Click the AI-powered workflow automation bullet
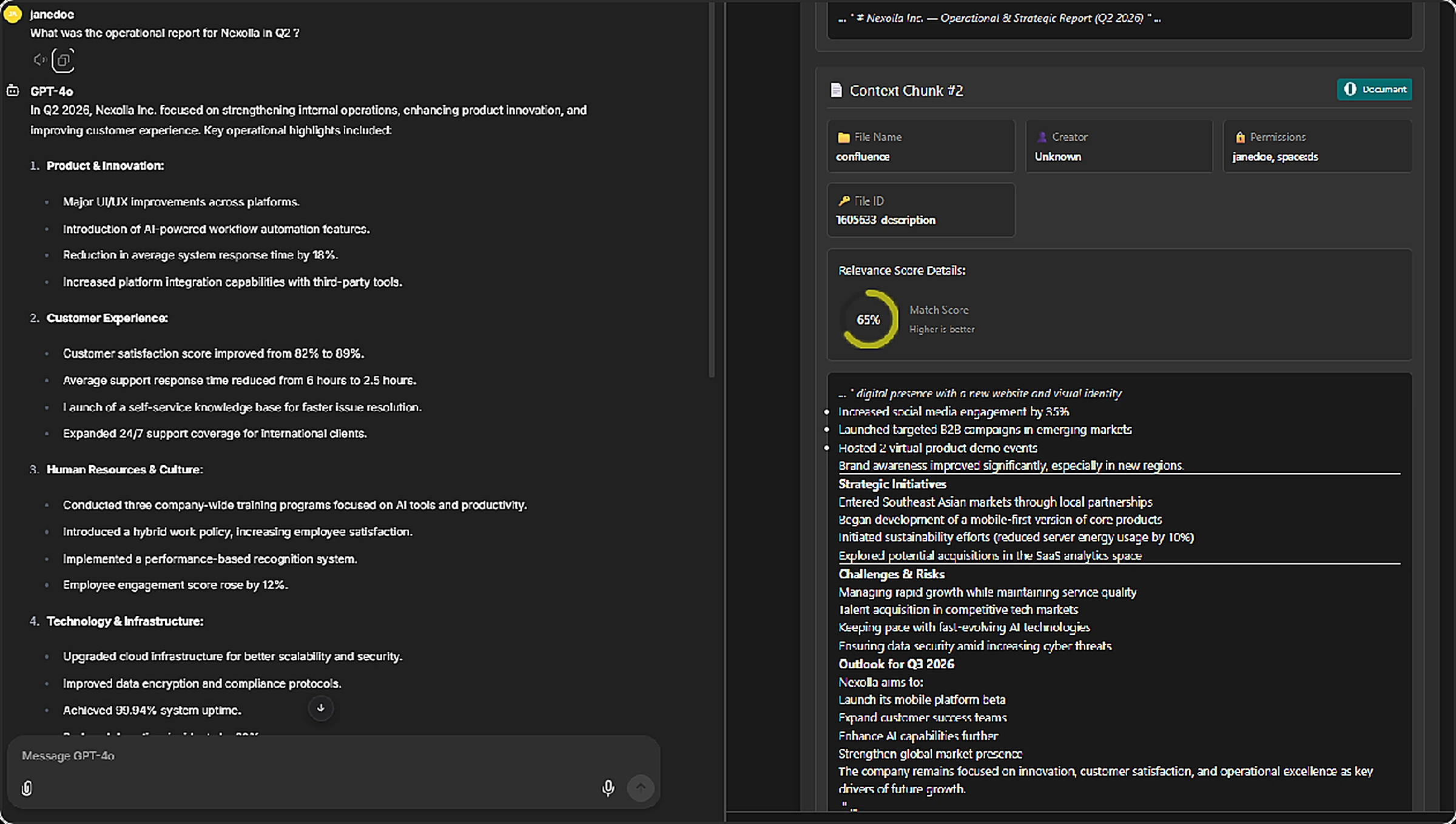The height and width of the screenshot is (824, 1456). 217,229
